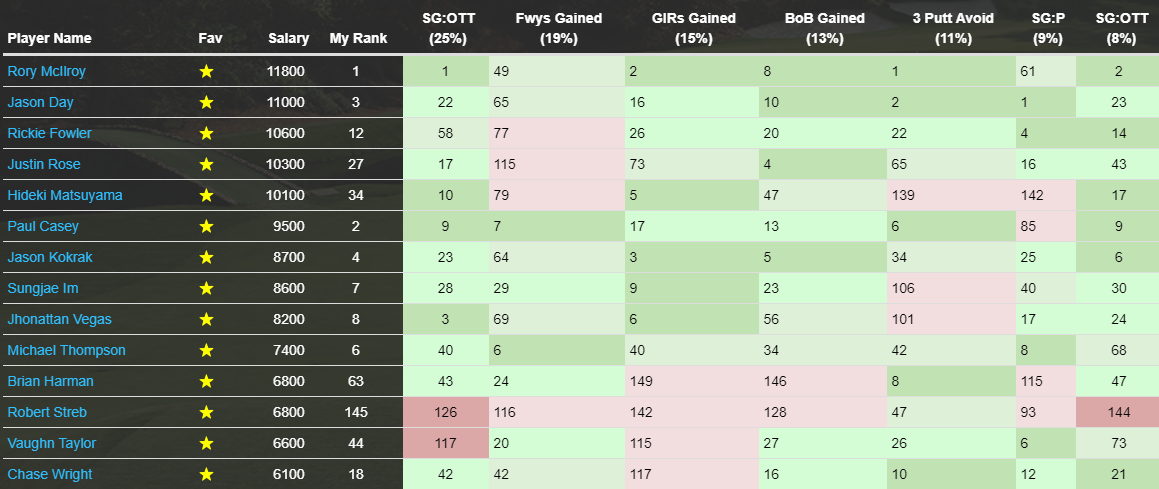Click Chase Wright's favorite star
This screenshot has width=1159, height=489.
pos(206,474)
